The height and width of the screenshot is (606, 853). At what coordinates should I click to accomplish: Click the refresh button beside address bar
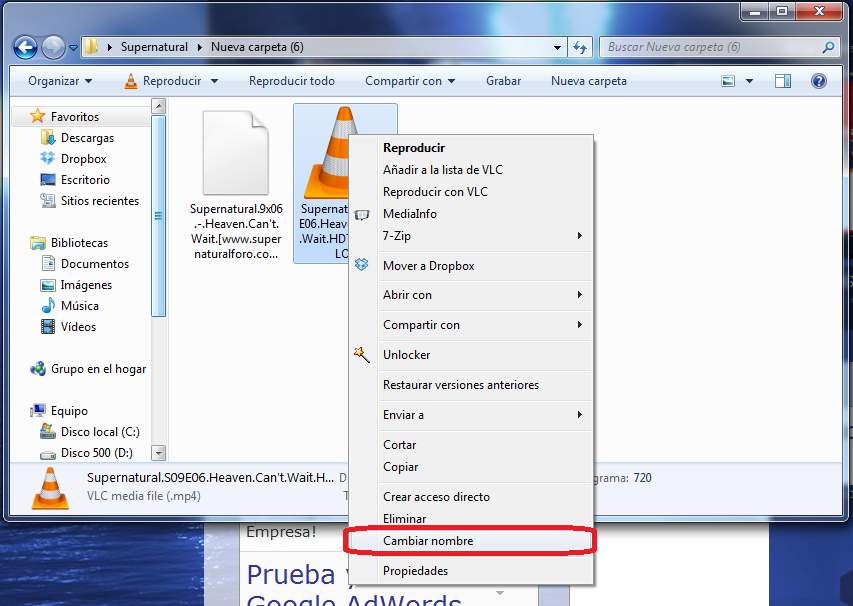pos(579,47)
